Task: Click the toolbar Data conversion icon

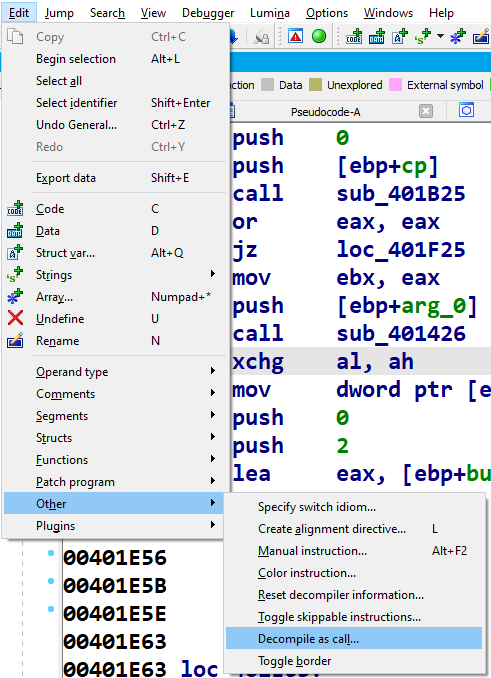Action: tap(376, 37)
